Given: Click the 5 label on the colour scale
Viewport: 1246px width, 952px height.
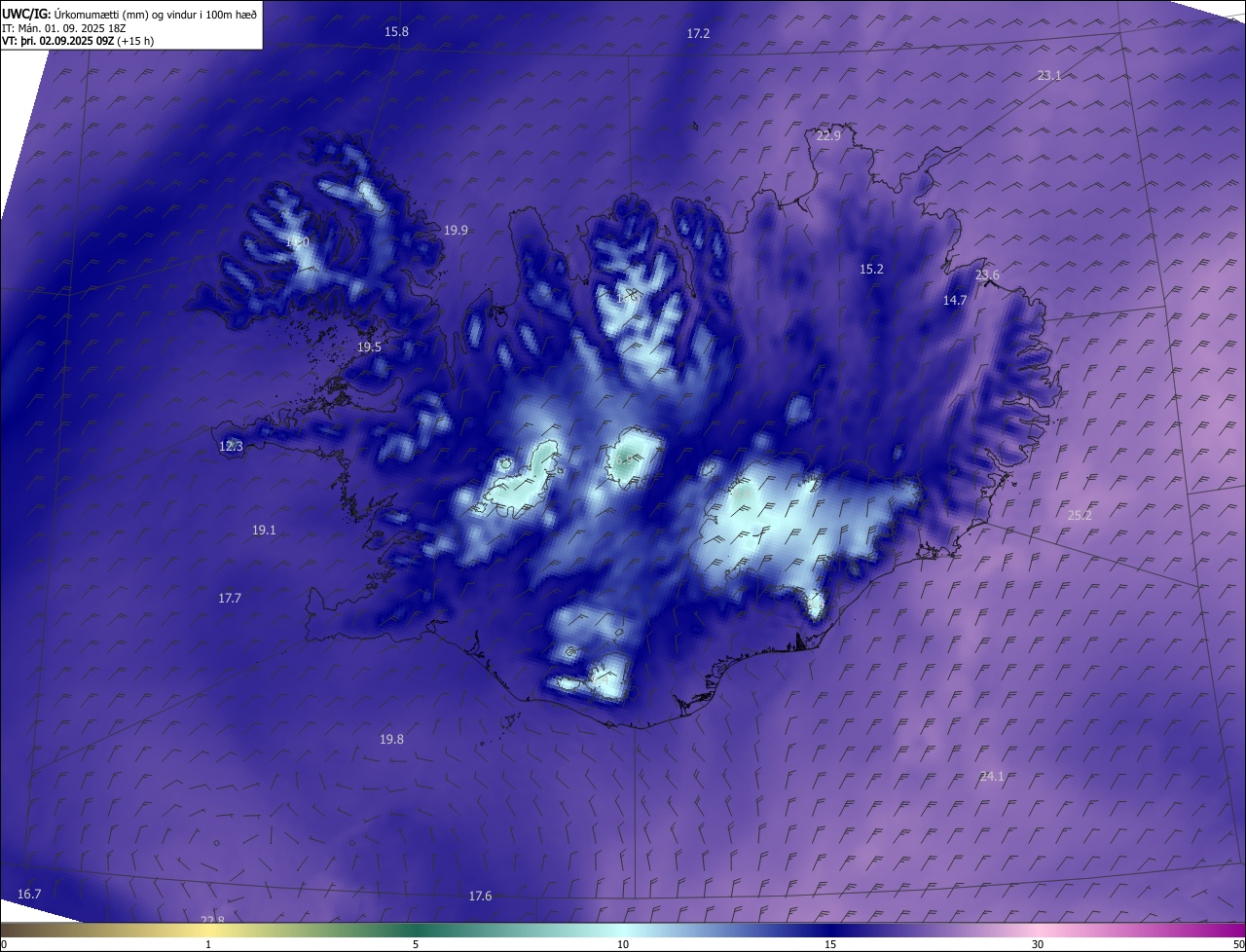Looking at the screenshot, I should [416, 945].
